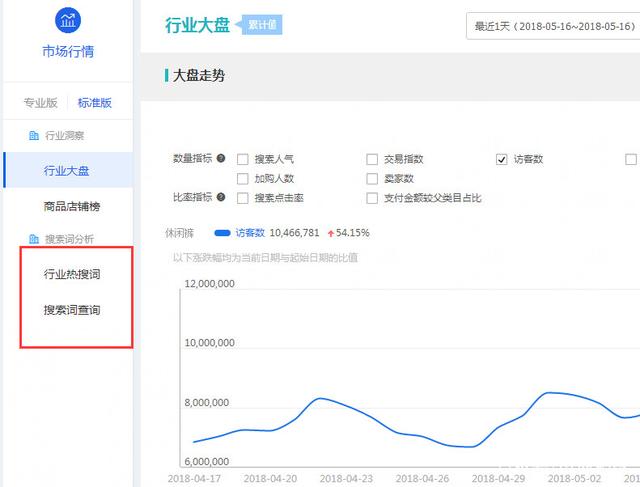Click the 2018-04-17 x-axis date label
This screenshot has width=640, height=487.
pyautogui.click(x=194, y=478)
